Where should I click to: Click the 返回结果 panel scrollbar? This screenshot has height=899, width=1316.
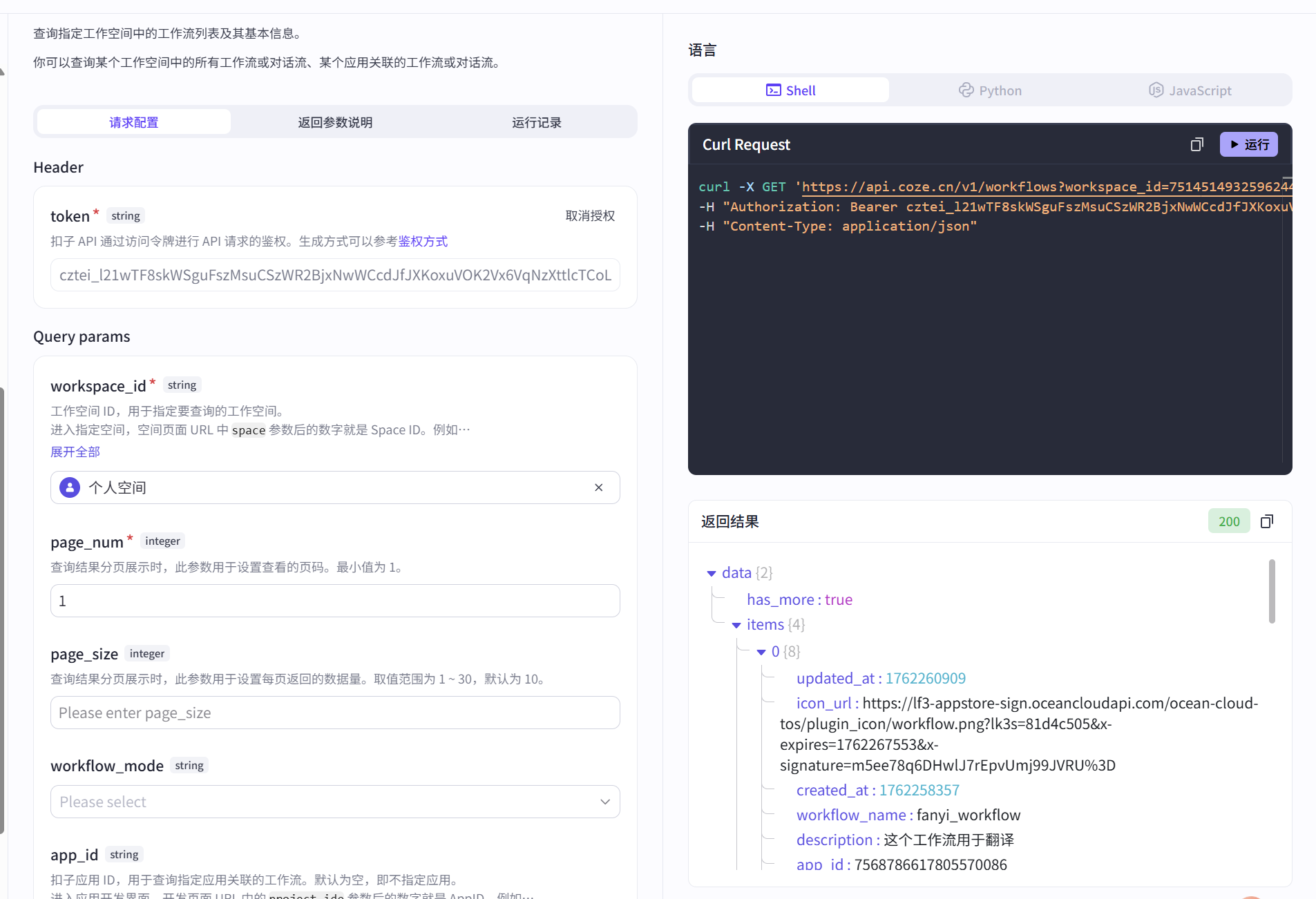point(1272,591)
